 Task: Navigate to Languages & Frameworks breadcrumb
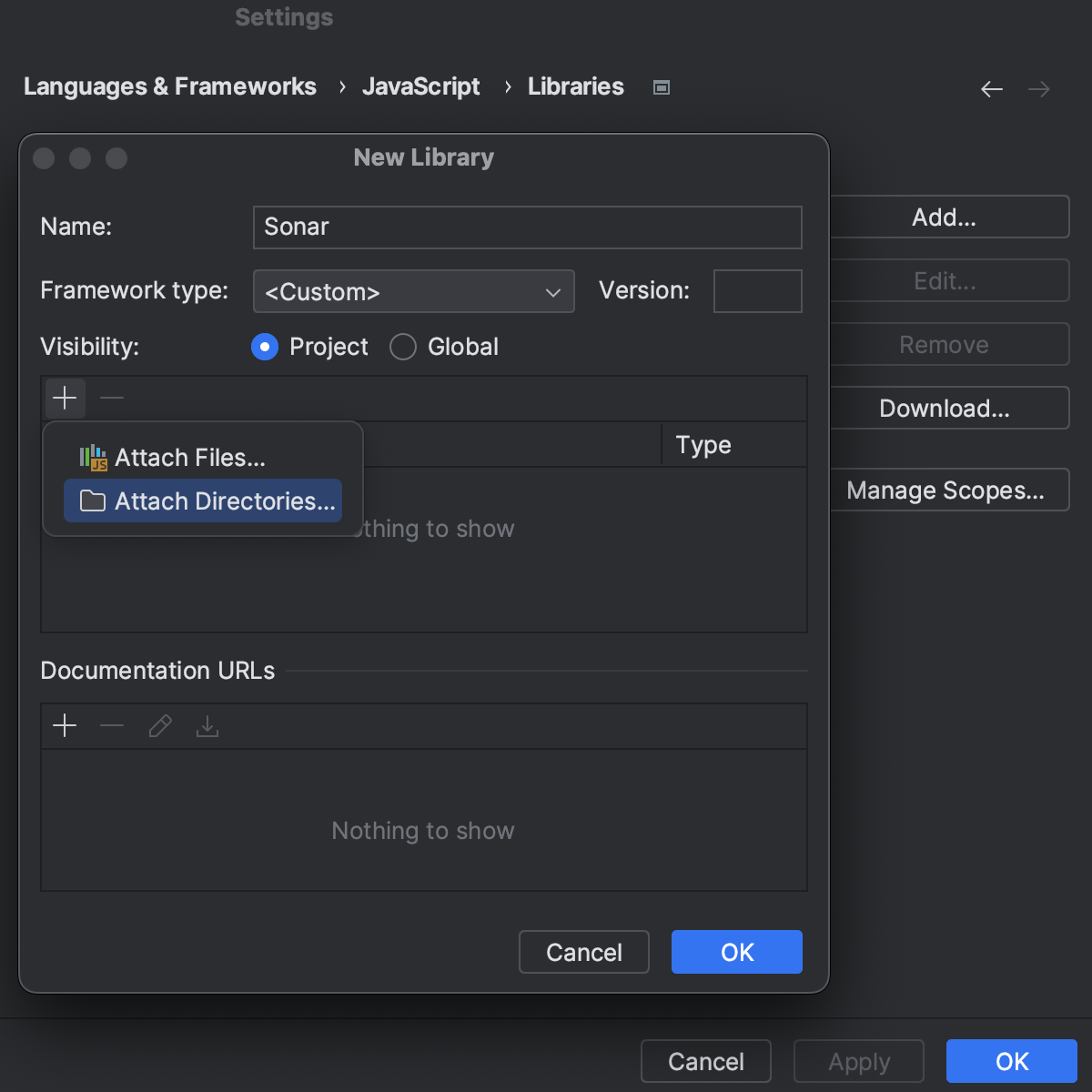(170, 86)
